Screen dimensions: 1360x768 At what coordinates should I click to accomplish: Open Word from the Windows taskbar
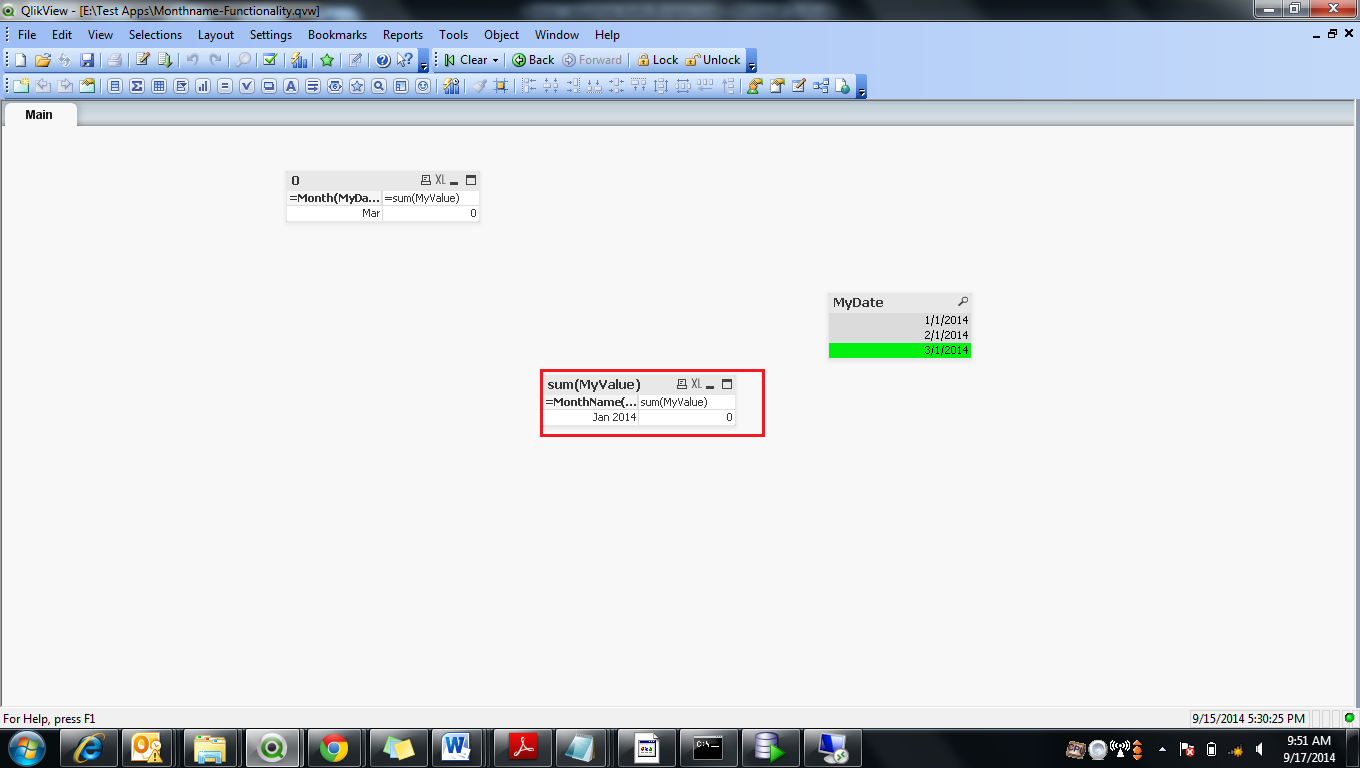tap(456, 747)
